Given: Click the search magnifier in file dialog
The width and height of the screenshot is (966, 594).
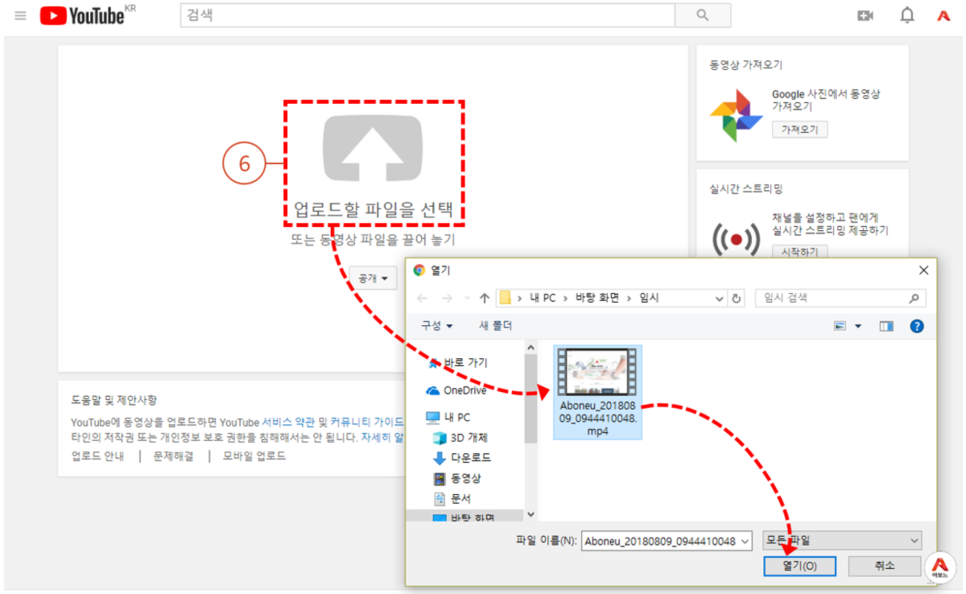Looking at the screenshot, I should [914, 298].
